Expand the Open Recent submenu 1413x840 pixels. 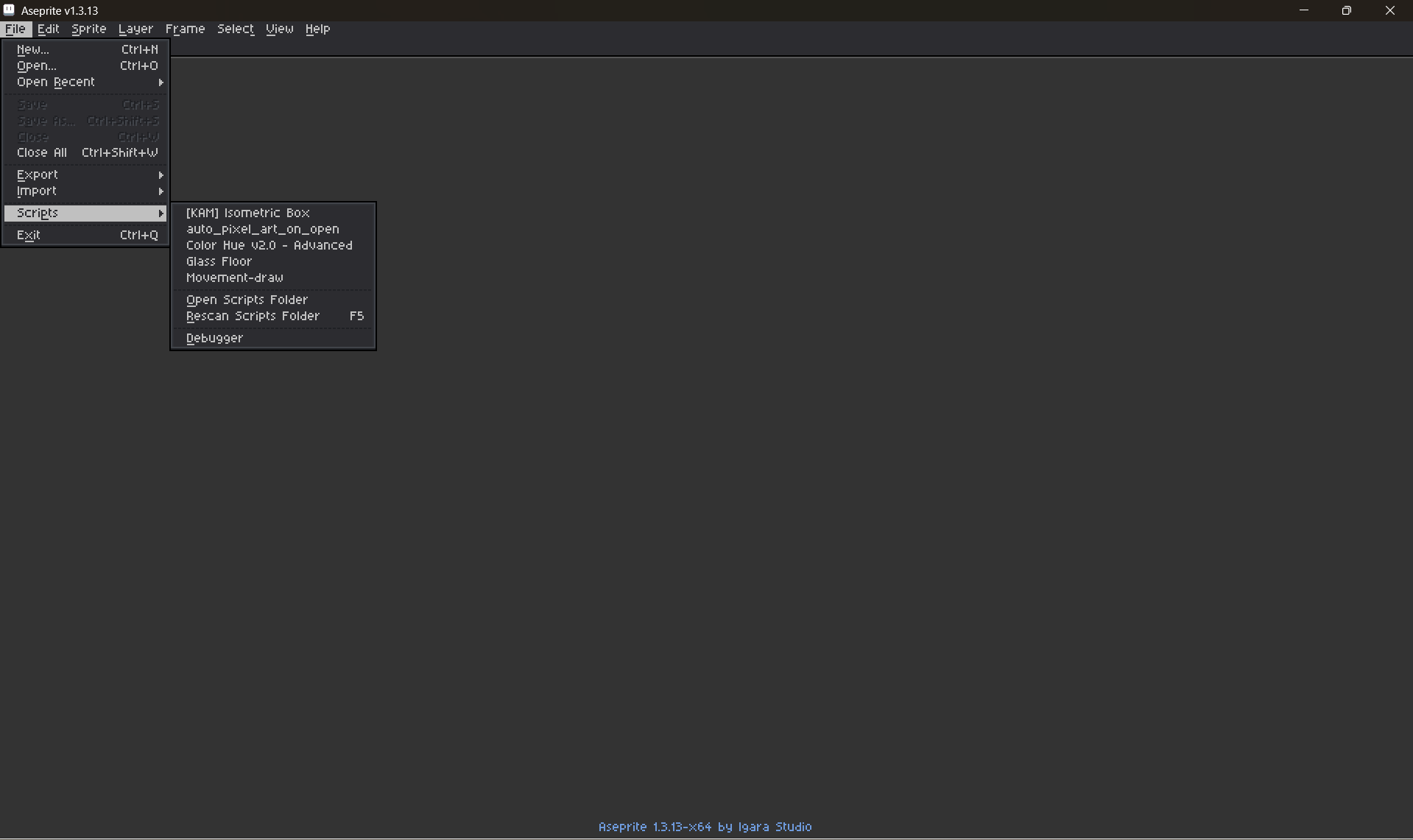coord(85,82)
